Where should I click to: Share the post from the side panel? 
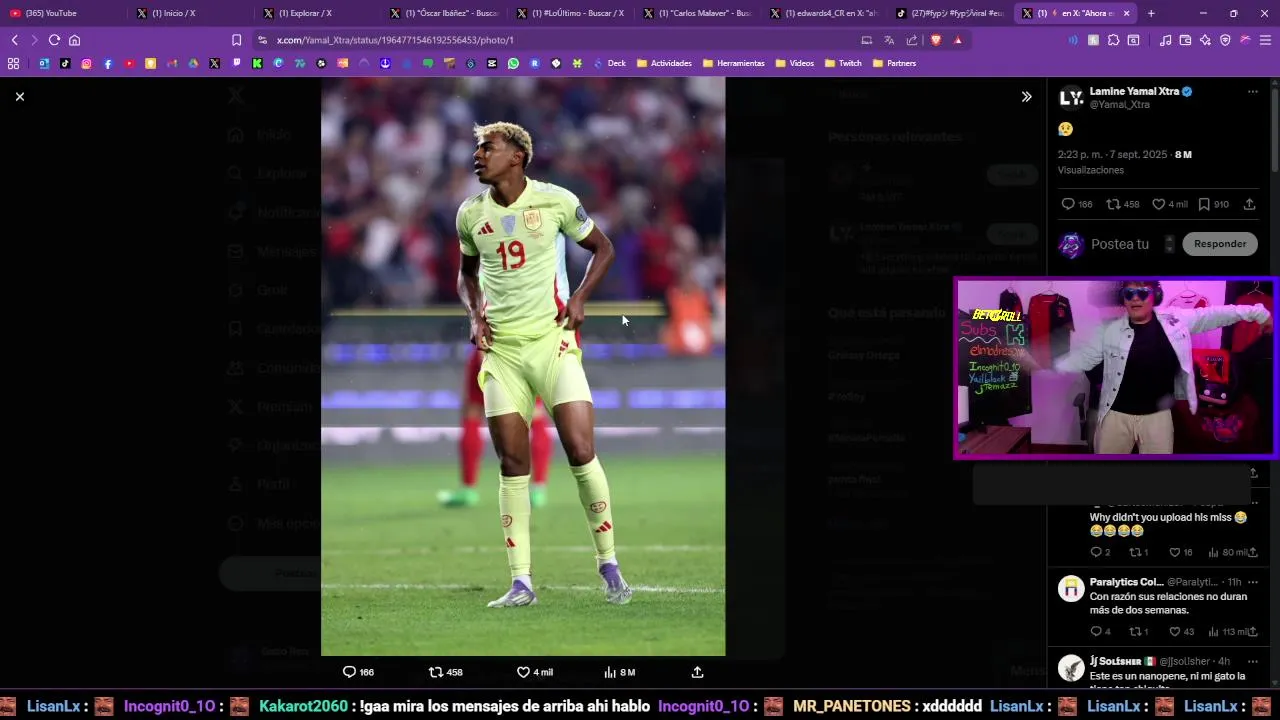(1249, 204)
